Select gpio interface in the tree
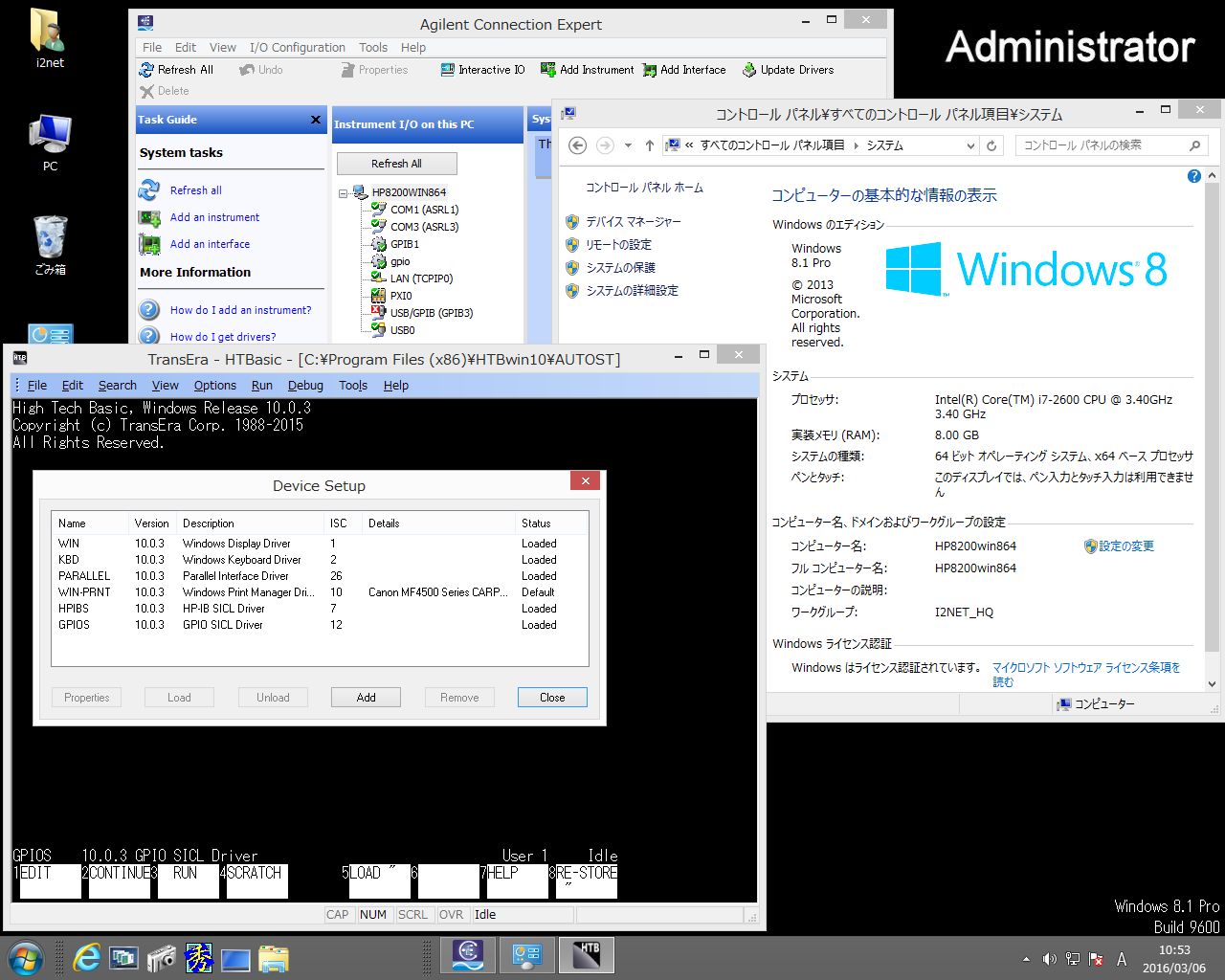The width and height of the screenshot is (1225, 980). point(400,261)
